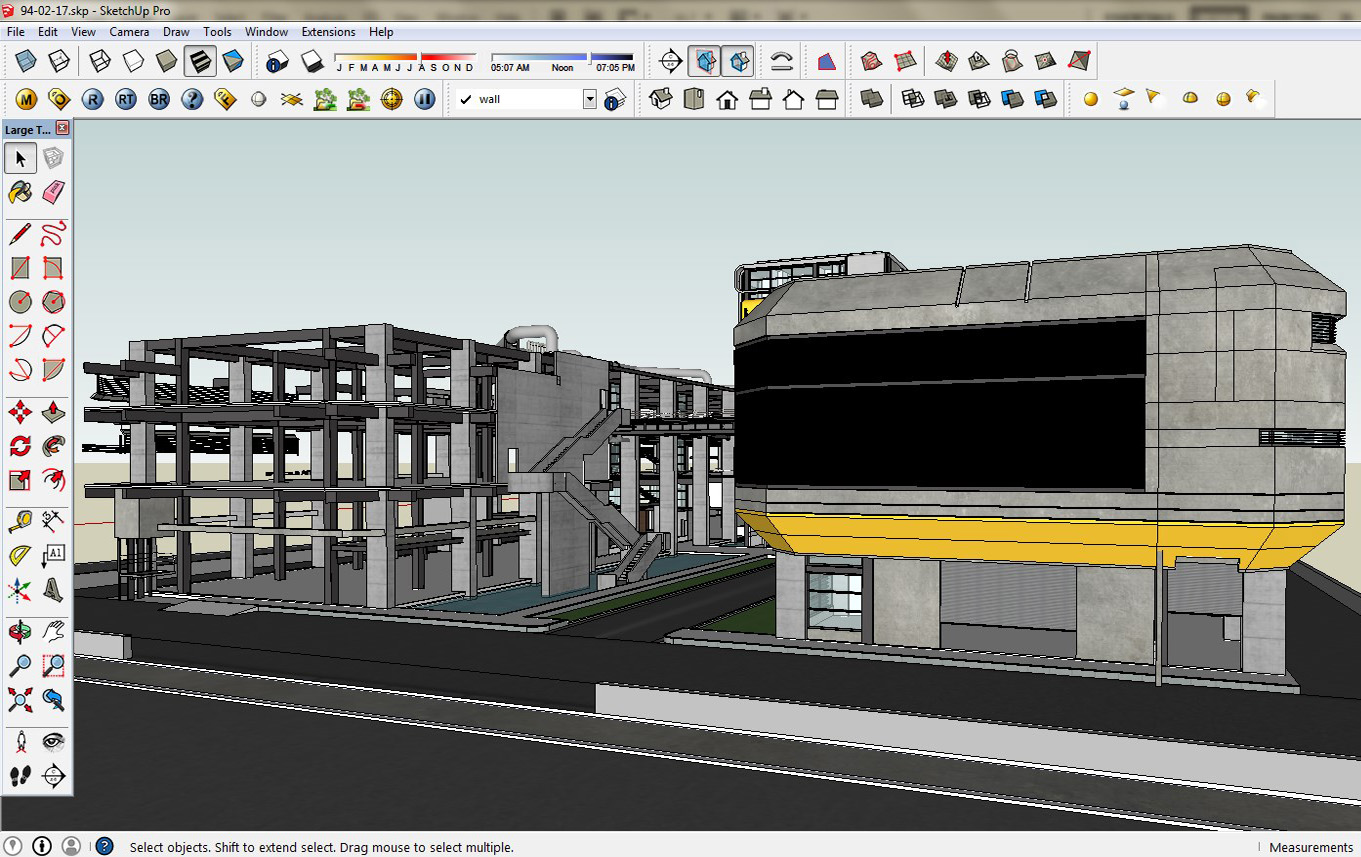Open Instructor help question-mark status icon
The image size is (1361, 857).
pyautogui.click(x=104, y=846)
